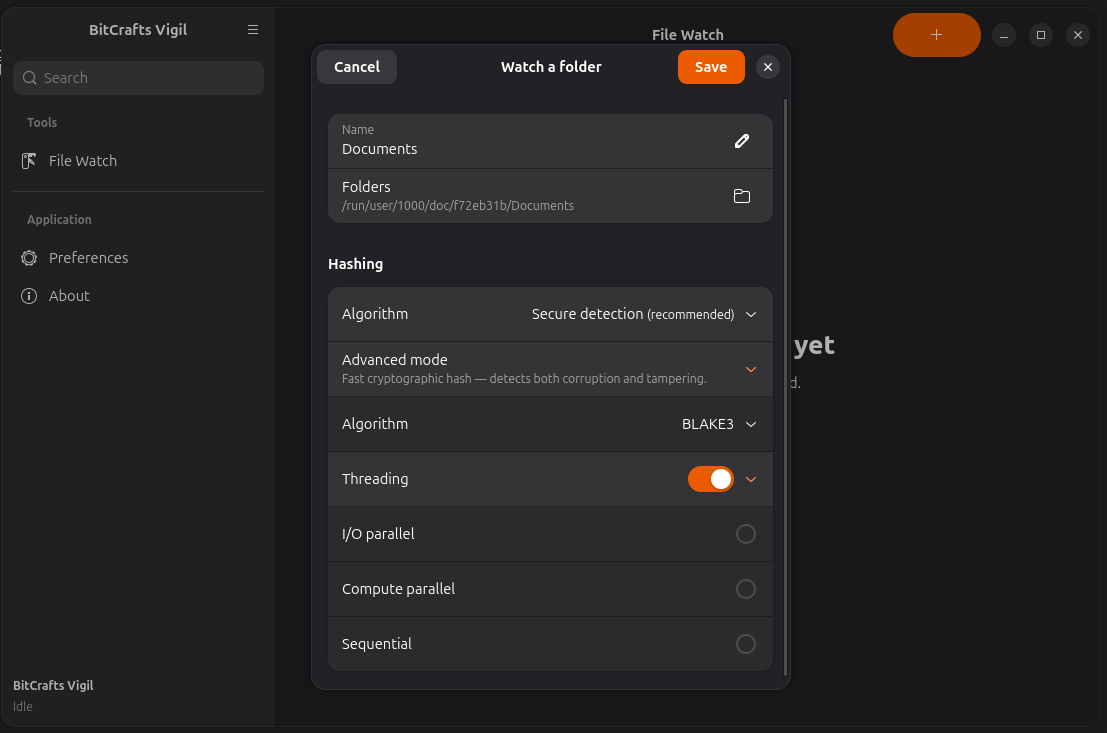Click the /run/user/1000/doc/f72eb31b/Documents path

[457, 205]
